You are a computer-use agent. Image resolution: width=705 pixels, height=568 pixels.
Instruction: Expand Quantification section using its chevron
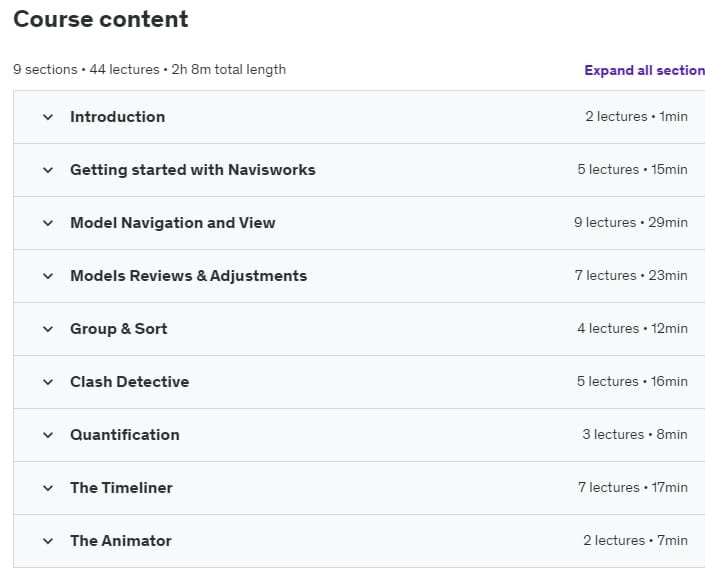pos(48,436)
